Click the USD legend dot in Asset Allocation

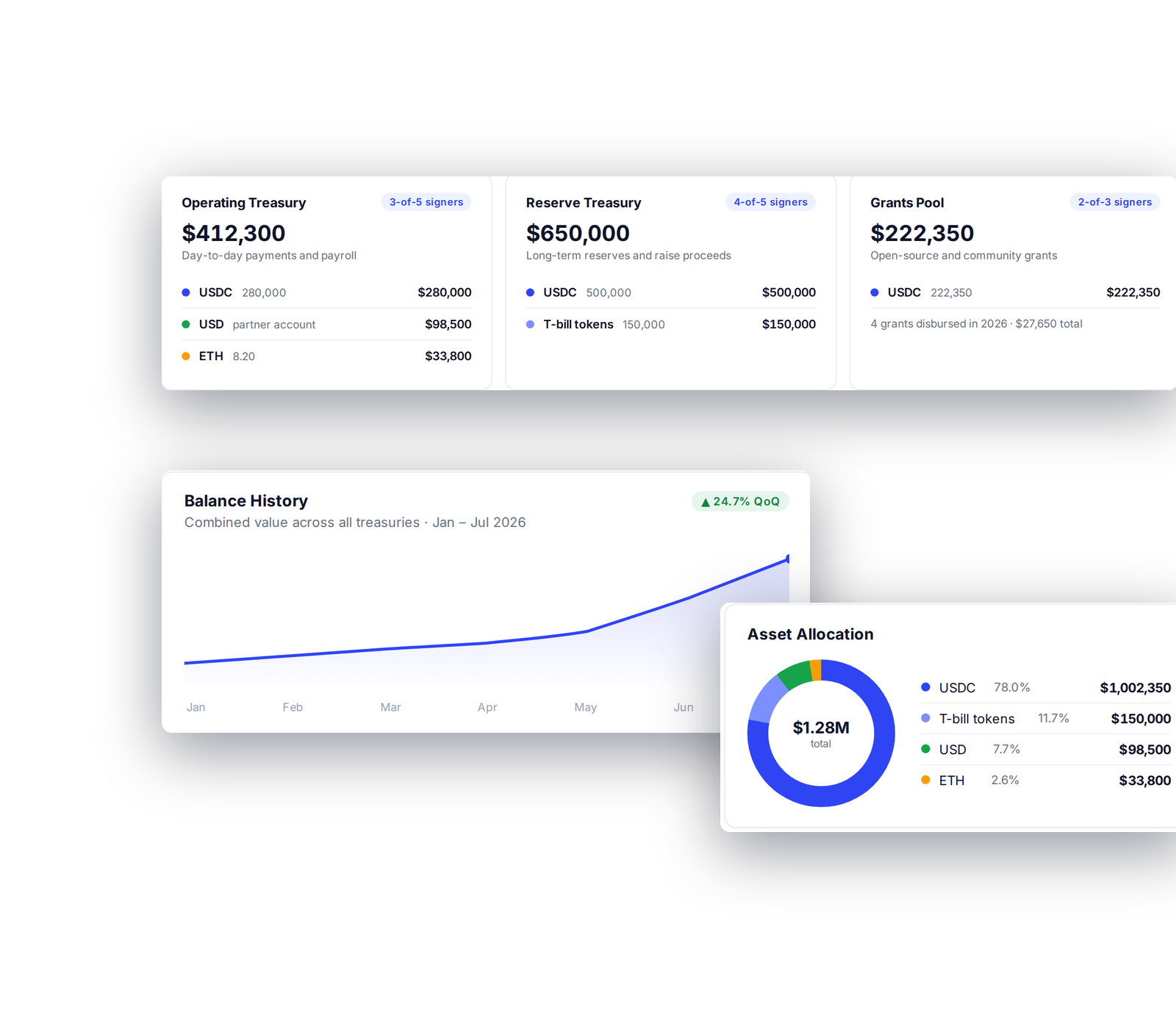925,749
